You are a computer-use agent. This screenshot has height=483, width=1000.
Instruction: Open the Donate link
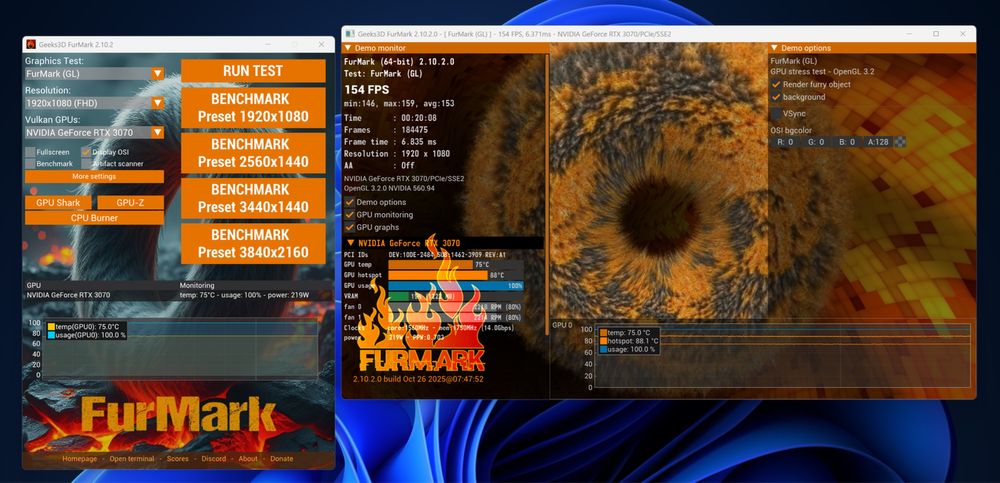281,459
